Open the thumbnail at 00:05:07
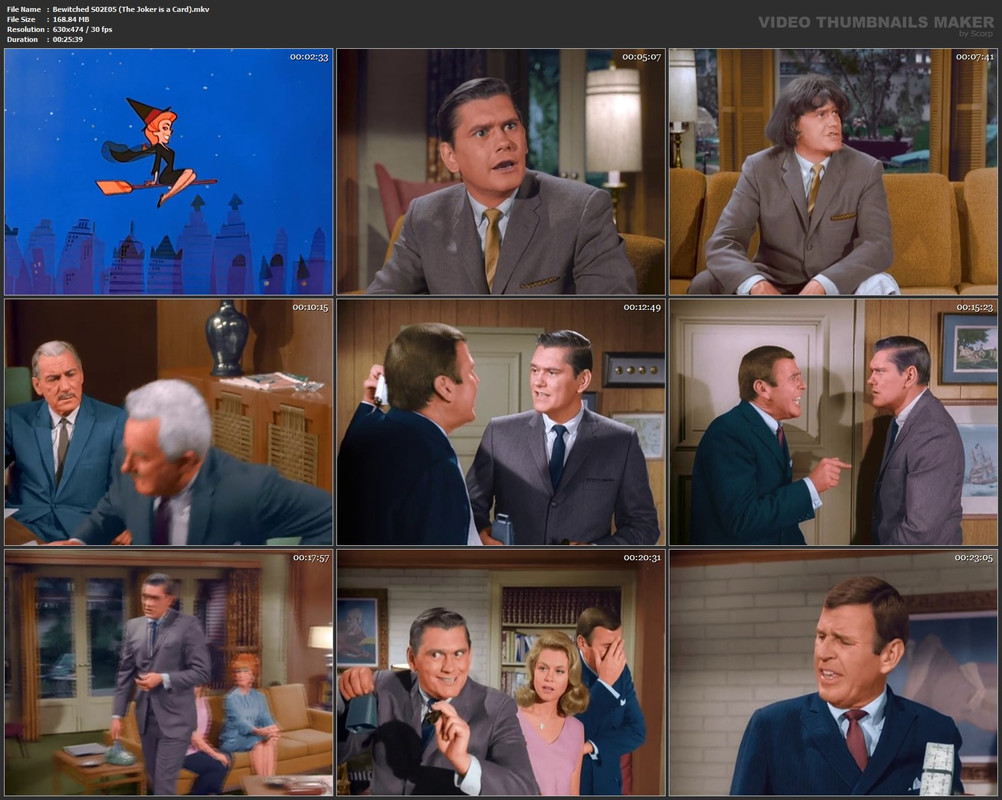The image size is (1002, 800). point(501,172)
